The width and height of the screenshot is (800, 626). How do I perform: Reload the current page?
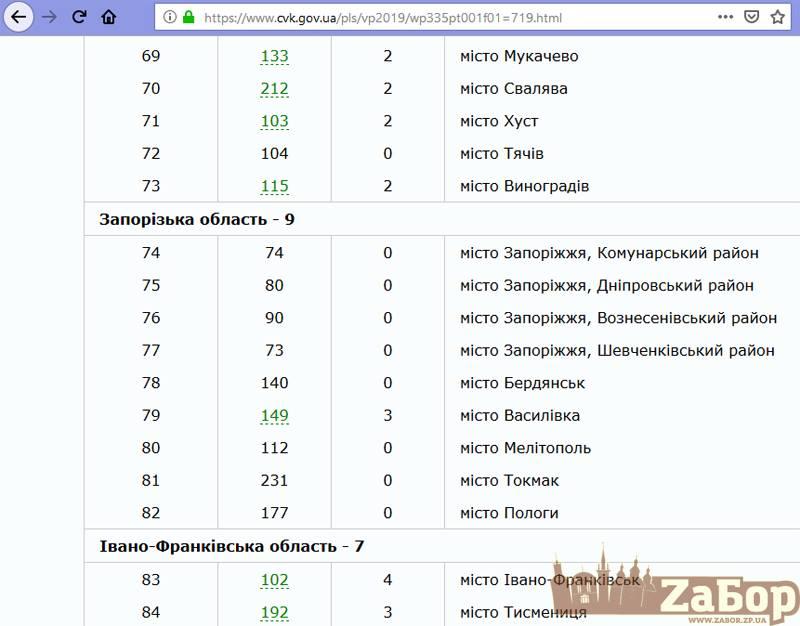pos(79,17)
